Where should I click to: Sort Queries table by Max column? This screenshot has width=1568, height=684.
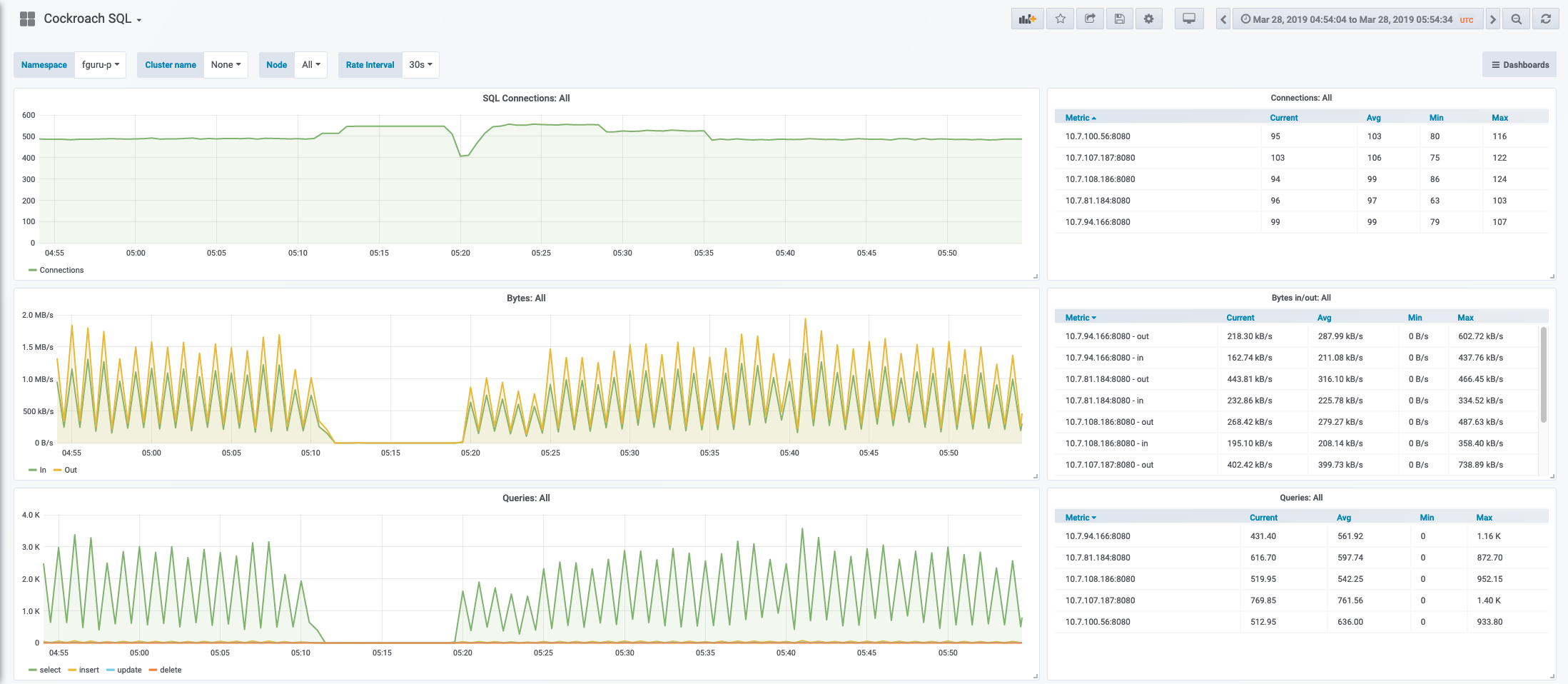click(1484, 518)
